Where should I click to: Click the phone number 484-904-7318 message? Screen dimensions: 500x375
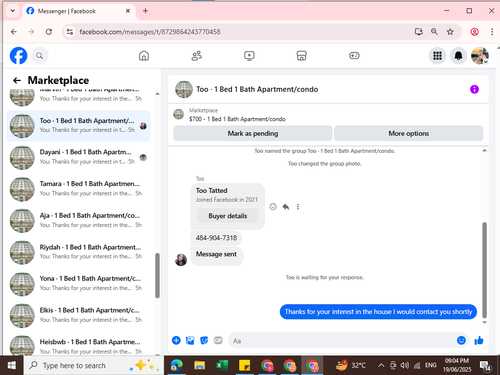tap(216, 238)
